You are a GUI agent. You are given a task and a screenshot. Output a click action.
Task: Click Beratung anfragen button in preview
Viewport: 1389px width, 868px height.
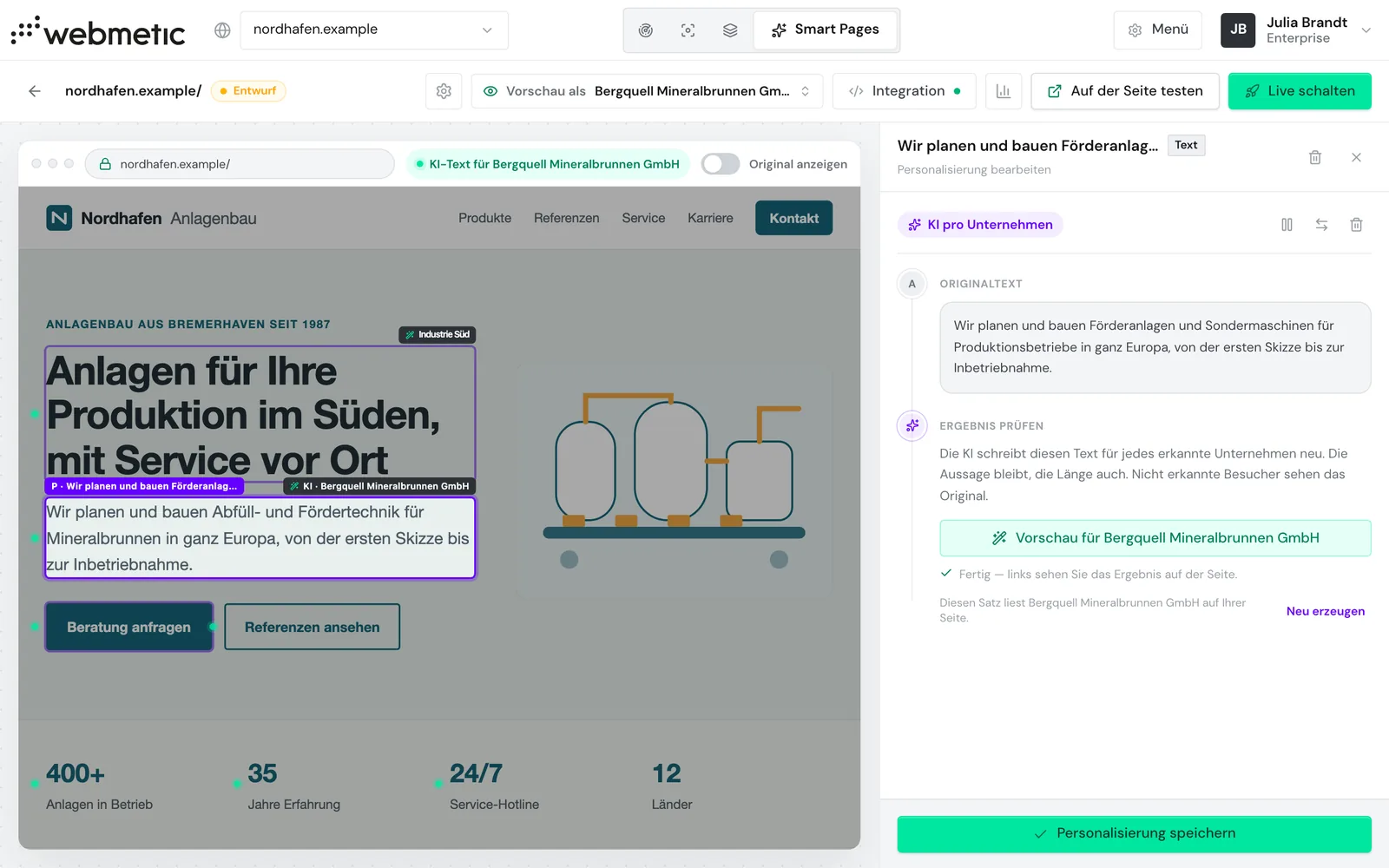coord(128,627)
